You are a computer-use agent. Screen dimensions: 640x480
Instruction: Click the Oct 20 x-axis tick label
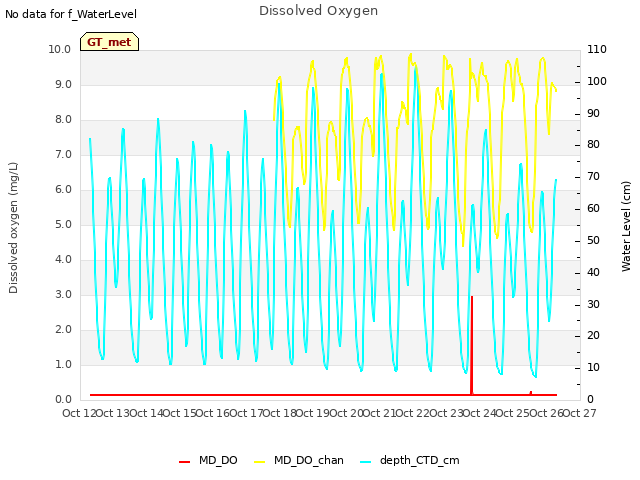346,413
